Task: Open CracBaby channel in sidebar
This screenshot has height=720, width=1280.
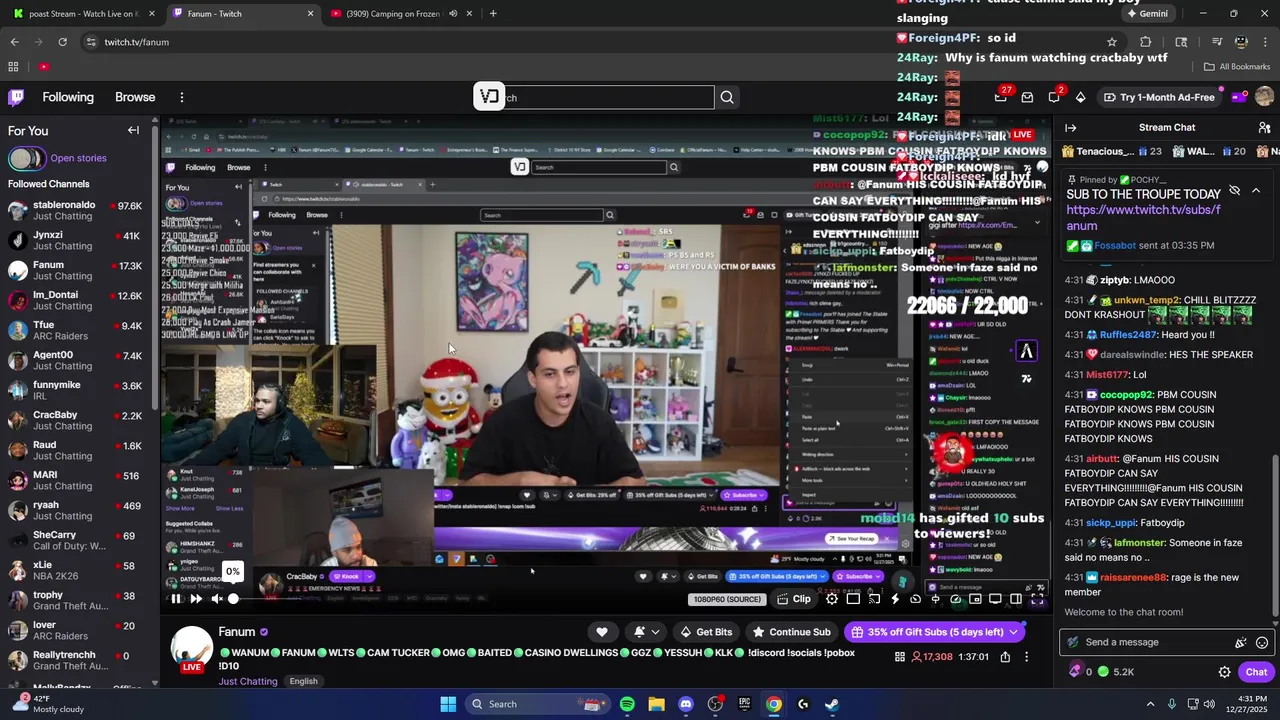Action: point(75,420)
